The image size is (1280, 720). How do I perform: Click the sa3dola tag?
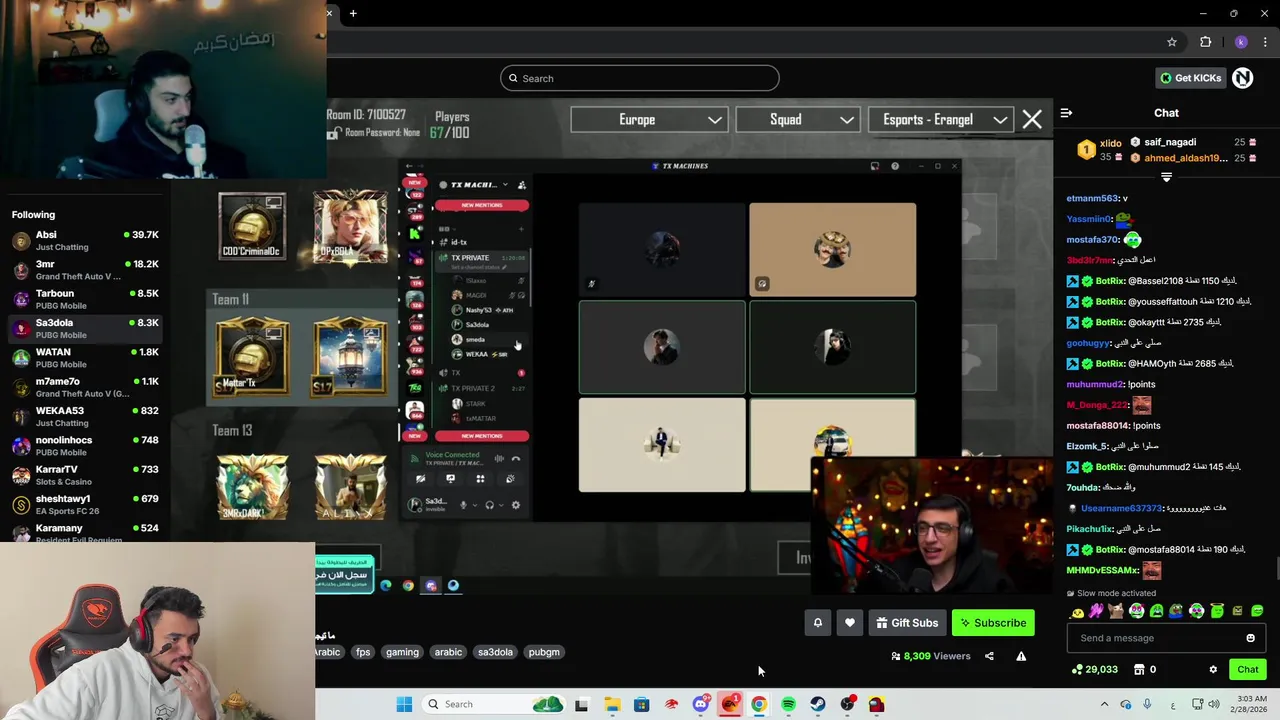(495, 652)
